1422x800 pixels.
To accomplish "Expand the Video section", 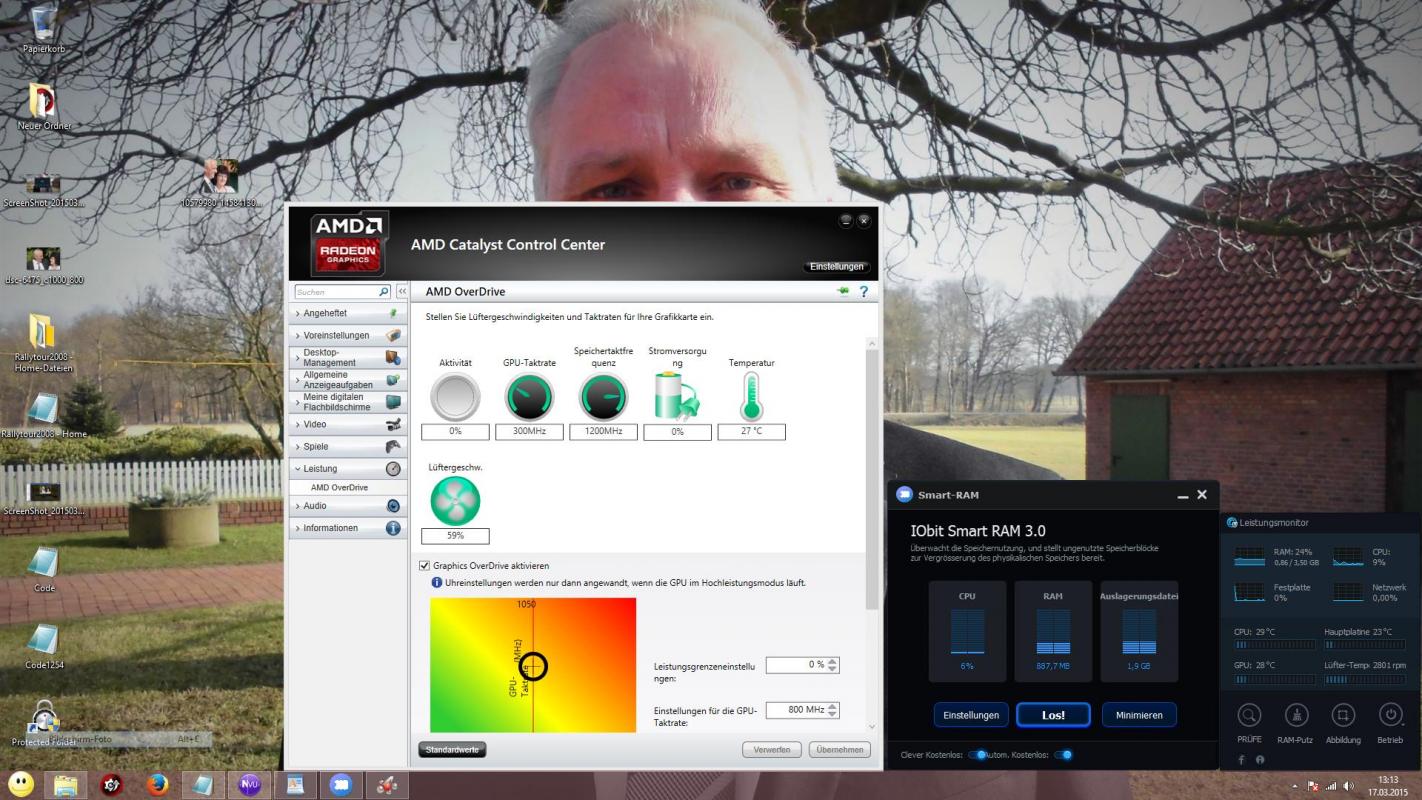I will point(348,424).
